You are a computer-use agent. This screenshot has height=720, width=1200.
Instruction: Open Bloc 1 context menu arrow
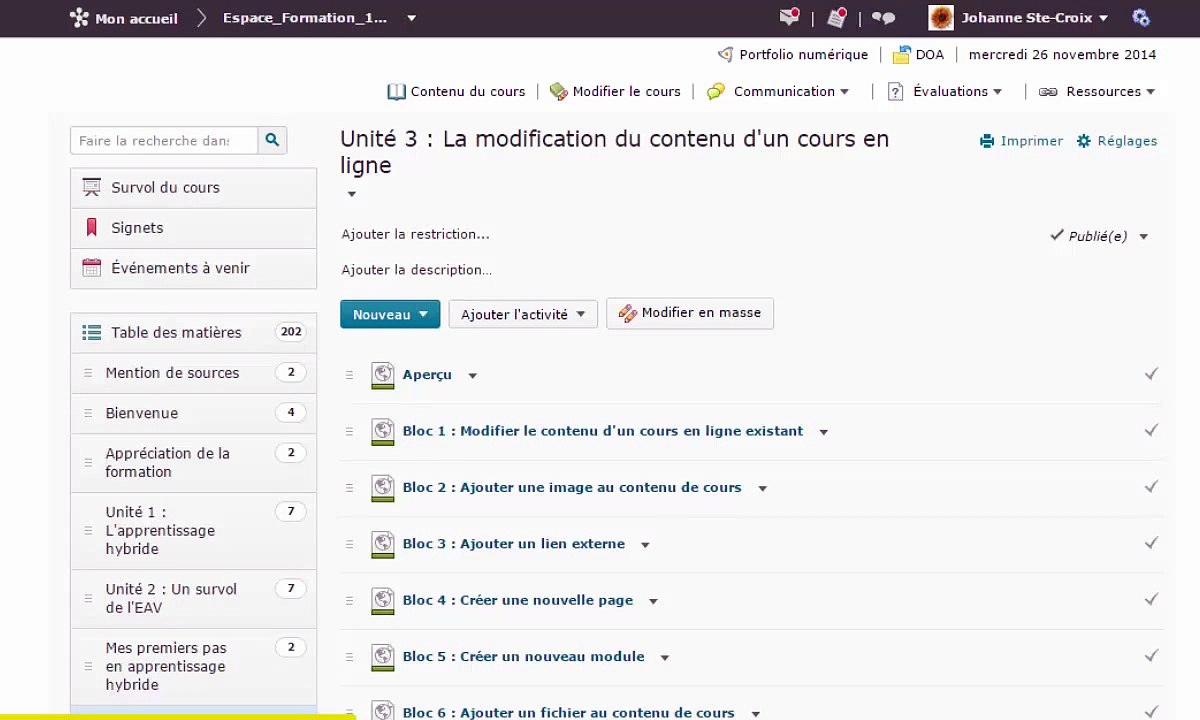[x=824, y=432]
